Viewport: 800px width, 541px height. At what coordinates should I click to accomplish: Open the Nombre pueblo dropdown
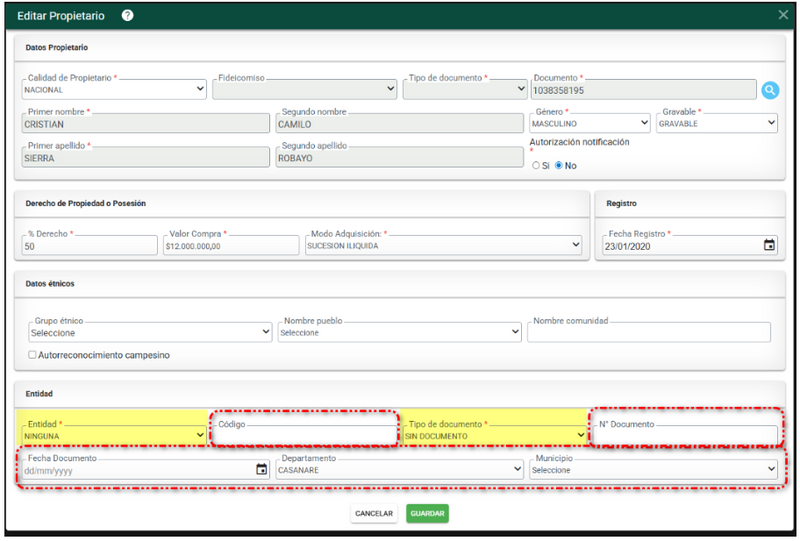point(399,332)
